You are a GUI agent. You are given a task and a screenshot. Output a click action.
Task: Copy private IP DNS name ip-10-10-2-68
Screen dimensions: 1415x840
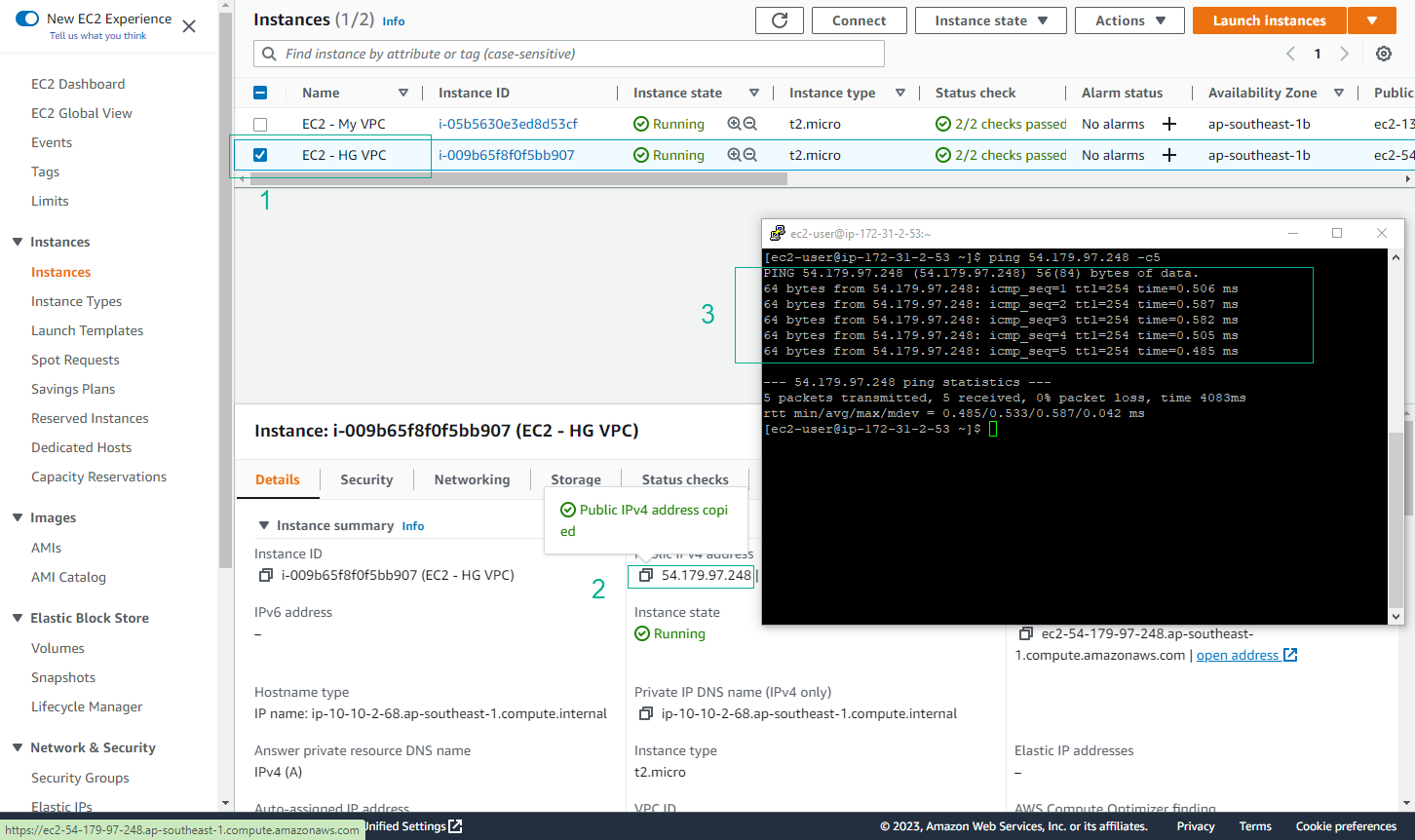[645, 714]
